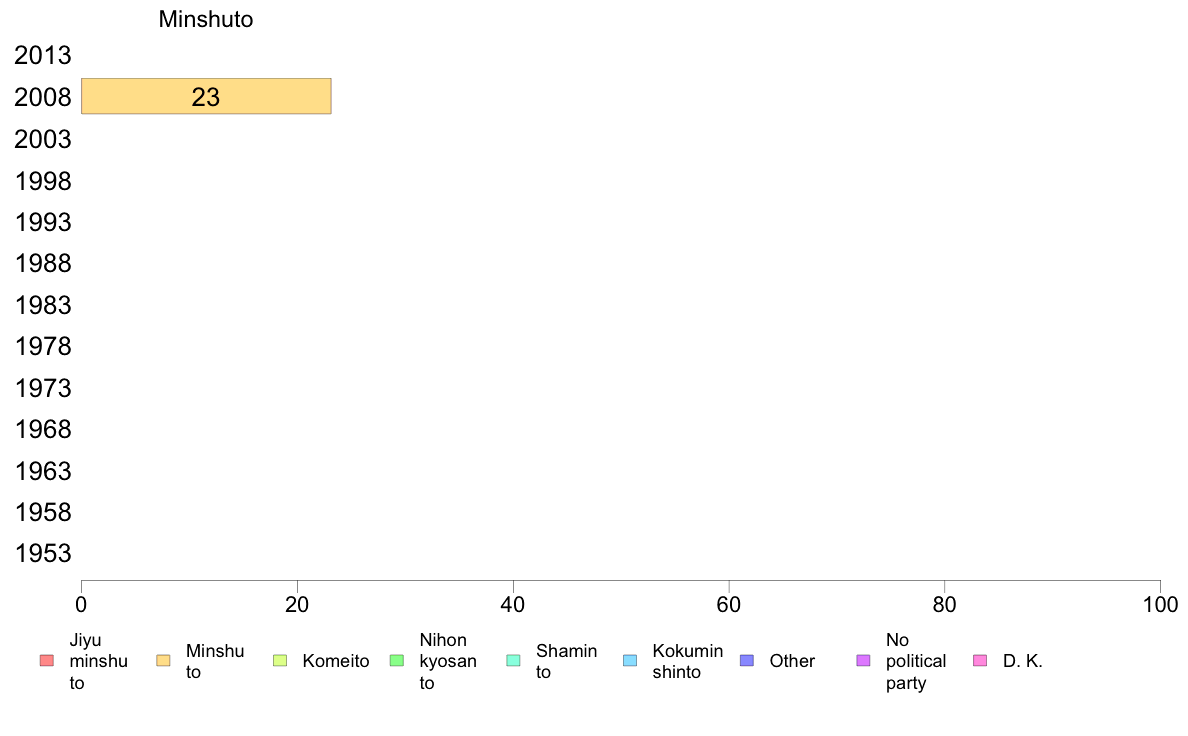Click the Nihon kyosan to green swatch
1188x736 pixels.
396,661
